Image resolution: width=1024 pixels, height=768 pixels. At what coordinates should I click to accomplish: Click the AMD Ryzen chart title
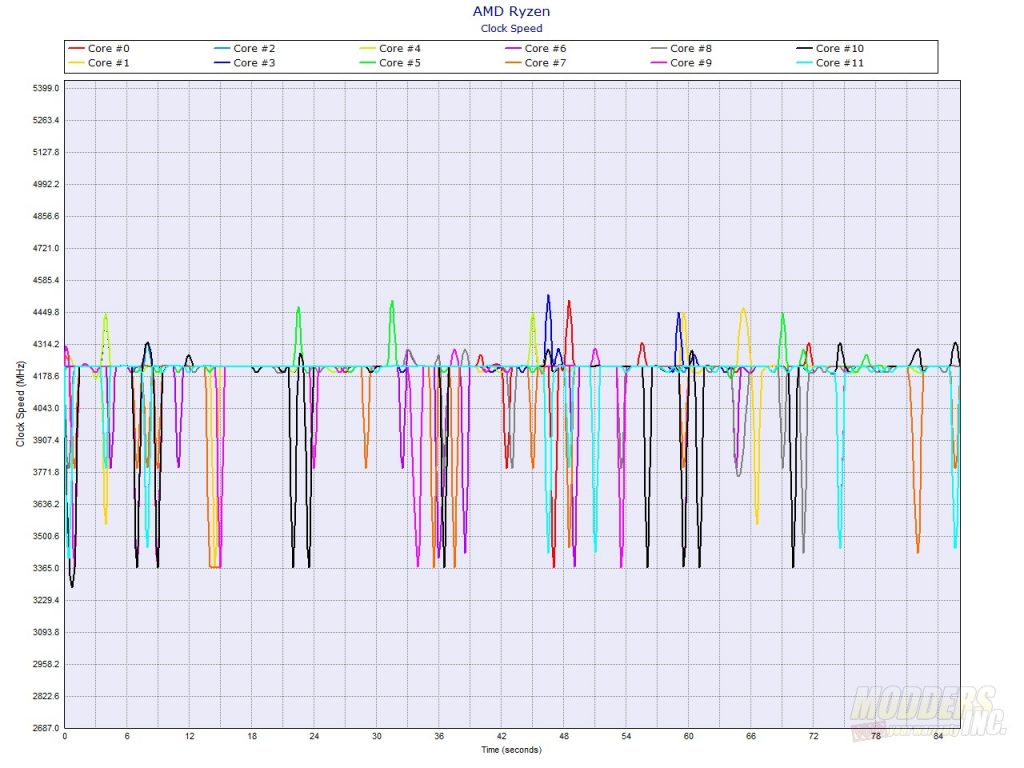click(x=511, y=11)
